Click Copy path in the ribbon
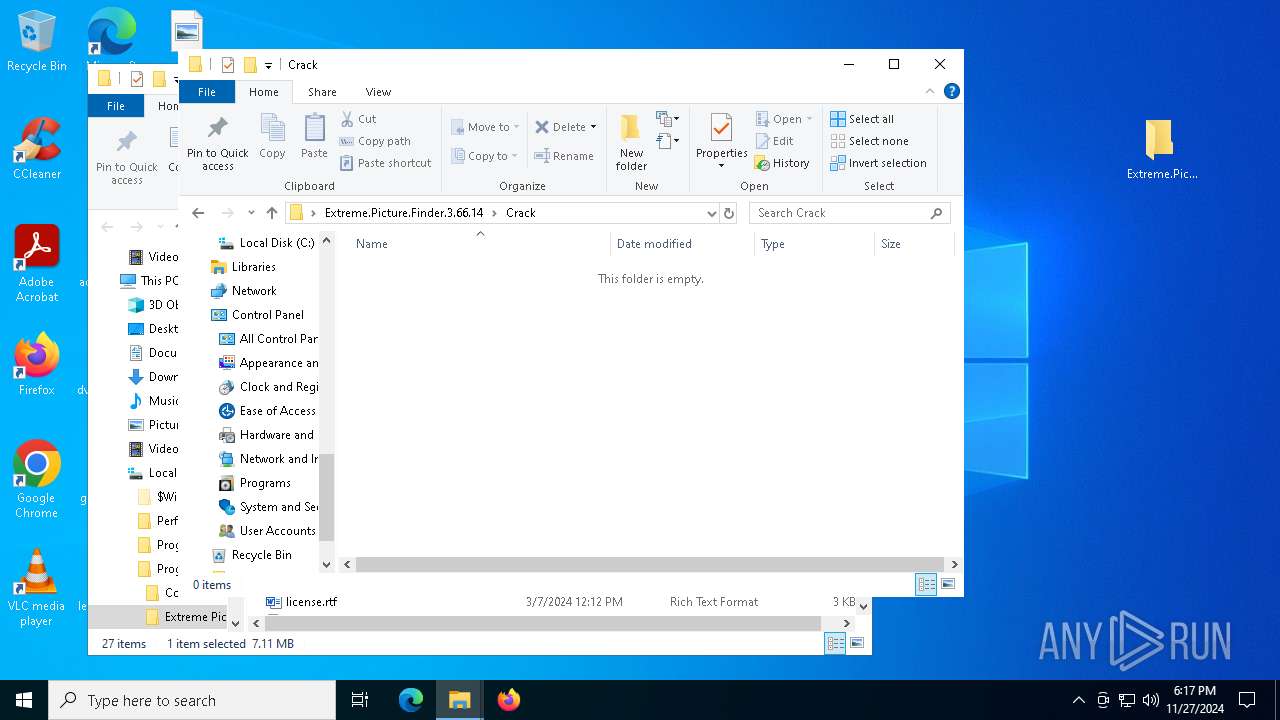 375,141
